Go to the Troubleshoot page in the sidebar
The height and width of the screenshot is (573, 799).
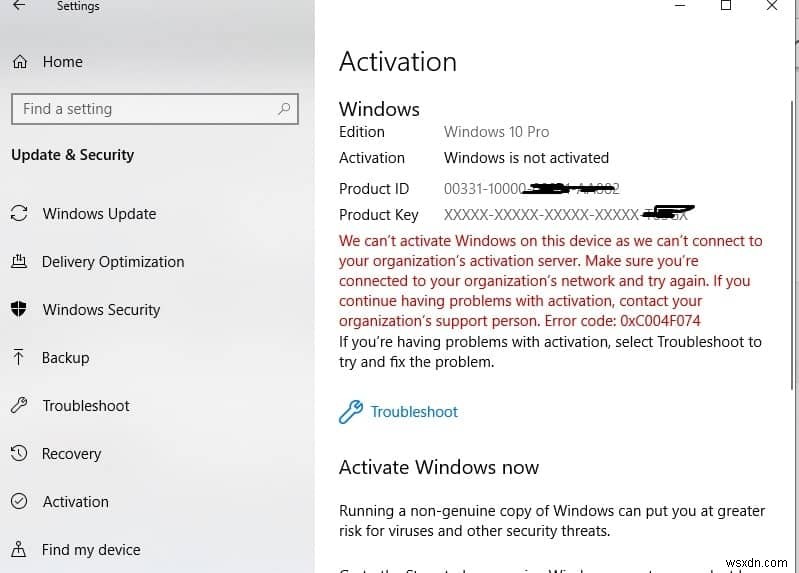click(x=86, y=406)
